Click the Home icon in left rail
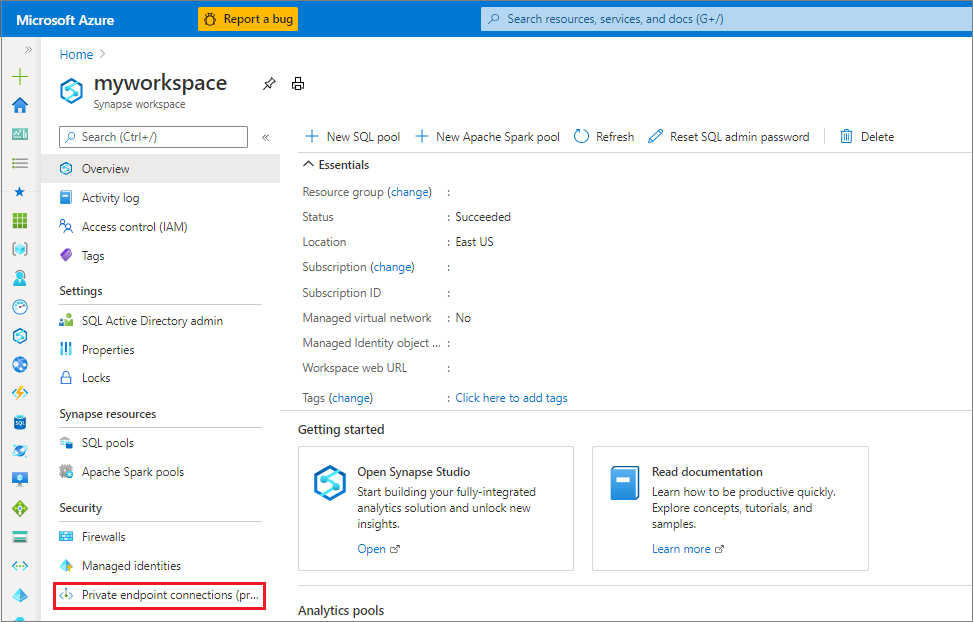 [x=20, y=105]
